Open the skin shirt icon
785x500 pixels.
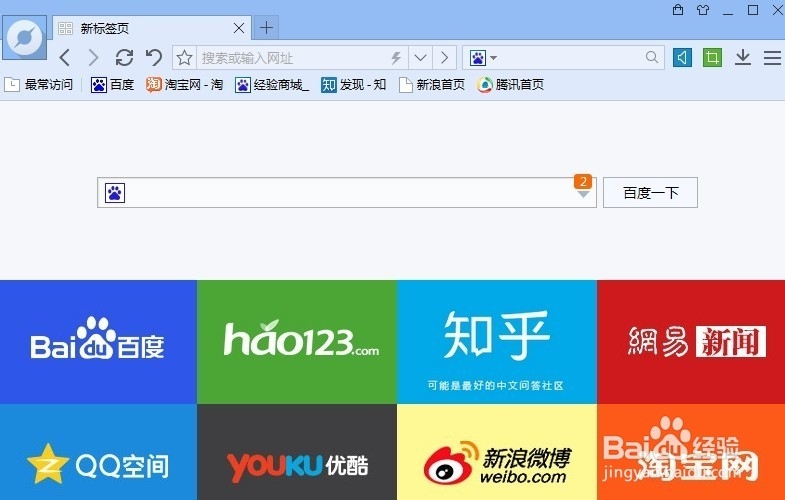point(703,10)
